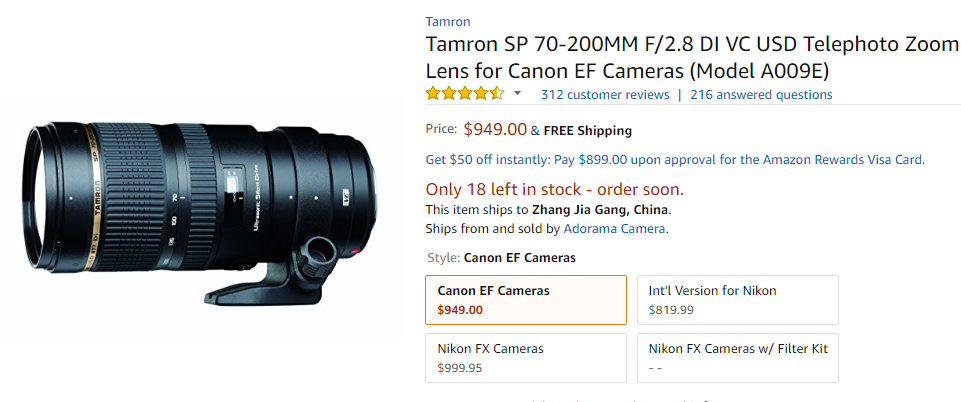This screenshot has height=402, width=961.
Task: Select the $819.99 price under Int'l Version
Action: pyautogui.click(x=671, y=310)
